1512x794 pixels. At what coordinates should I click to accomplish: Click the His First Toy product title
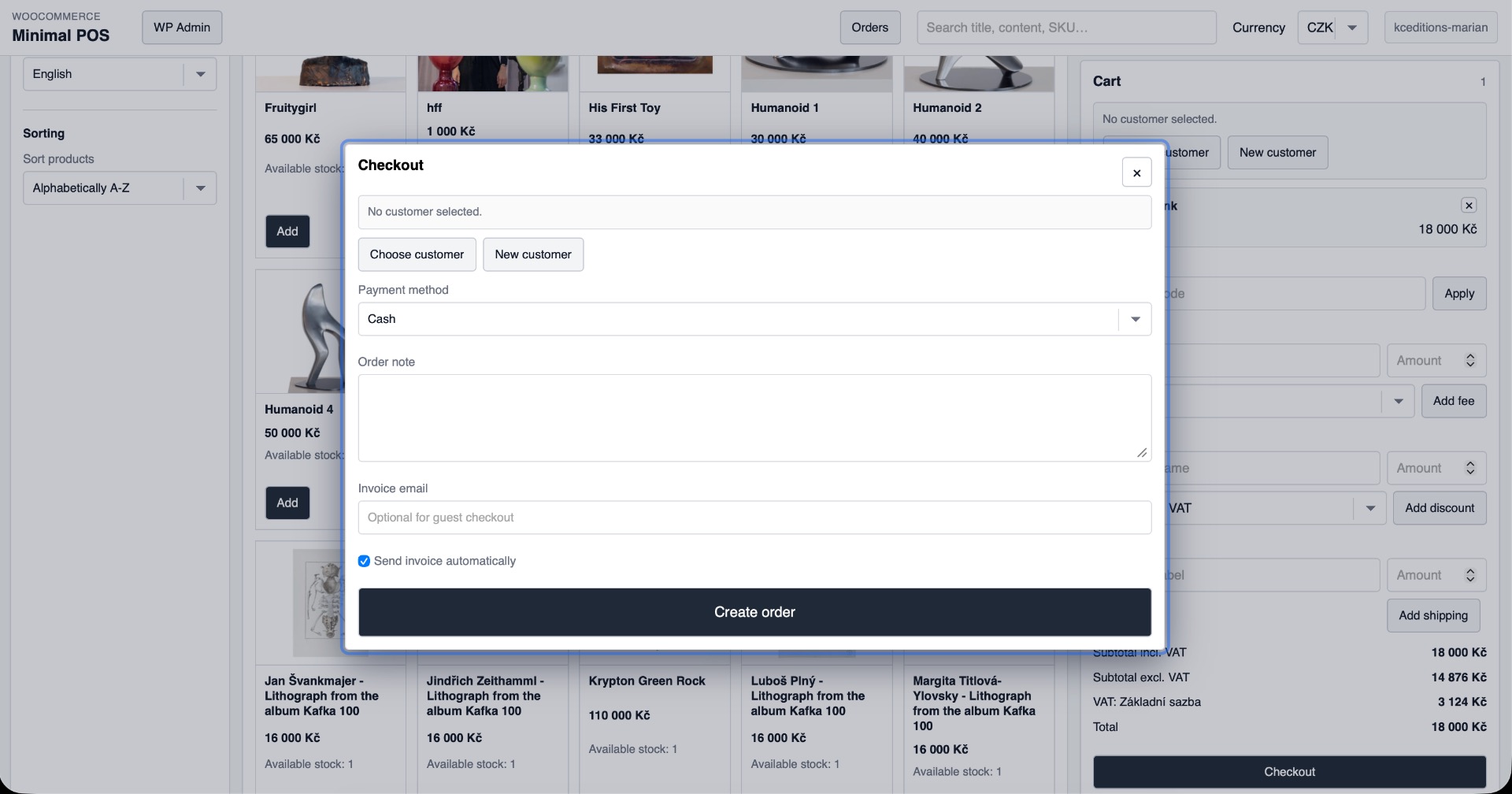[x=624, y=108]
